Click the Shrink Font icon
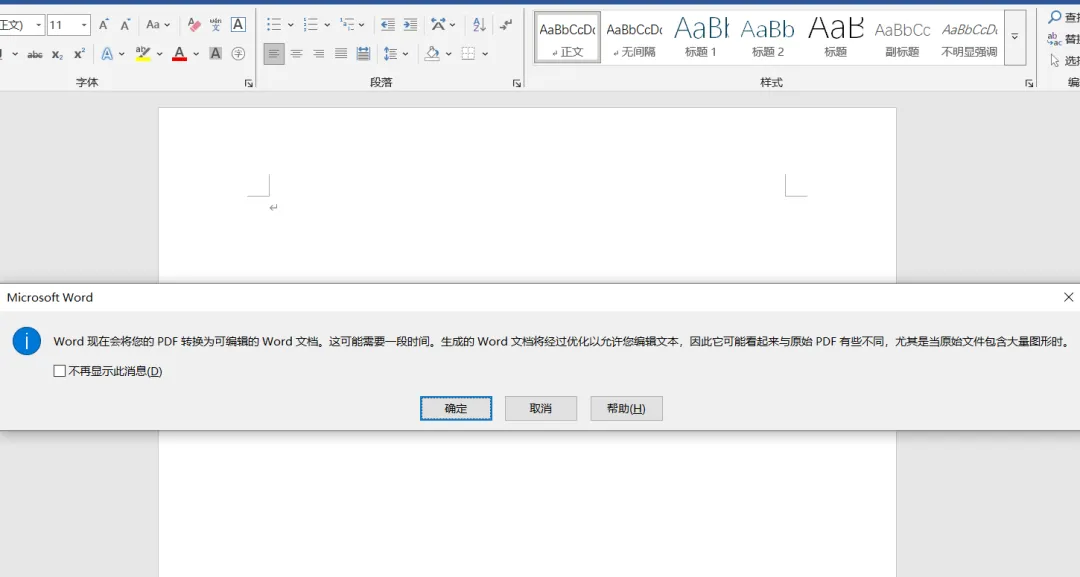This screenshot has width=1080, height=577. (125, 25)
